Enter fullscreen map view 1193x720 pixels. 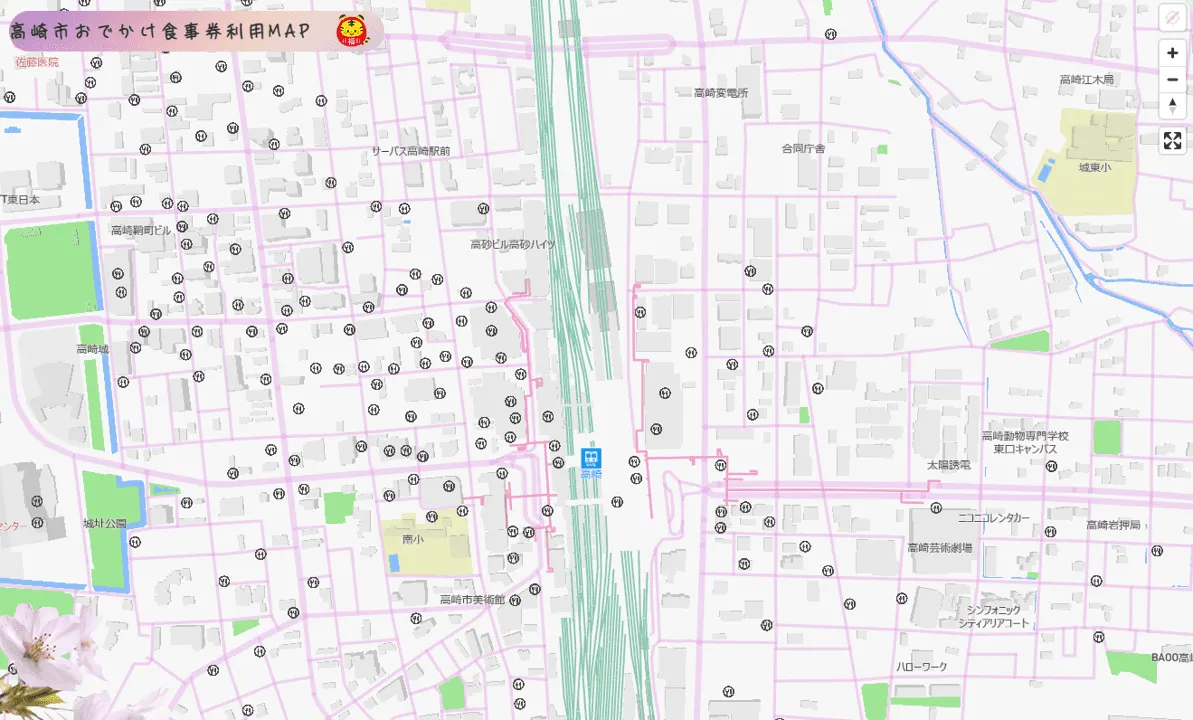click(1172, 140)
